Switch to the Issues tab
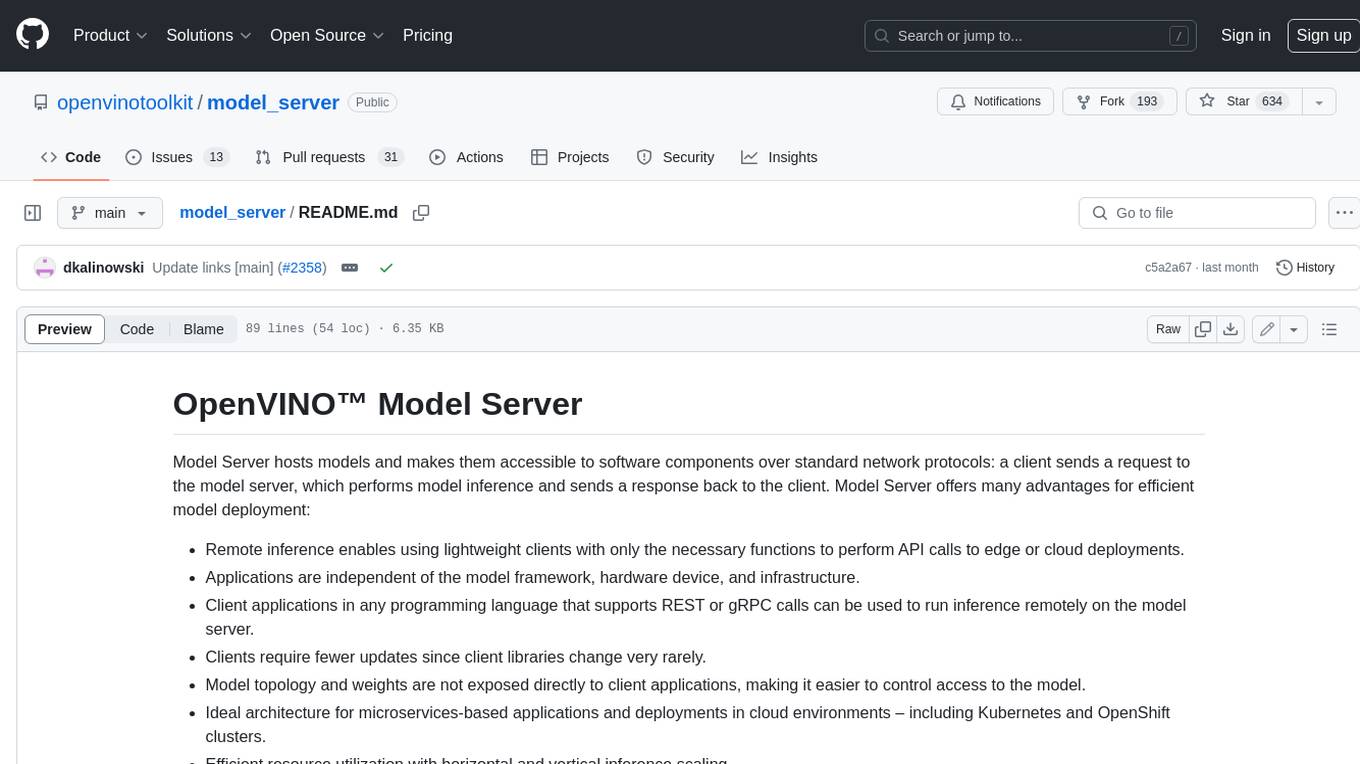This screenshot has width=1360, height=764. tap(177, 157)
